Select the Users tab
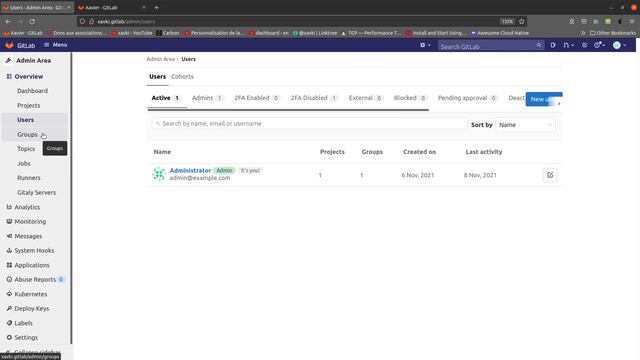640x360 pixels. [x=157, y=76]
